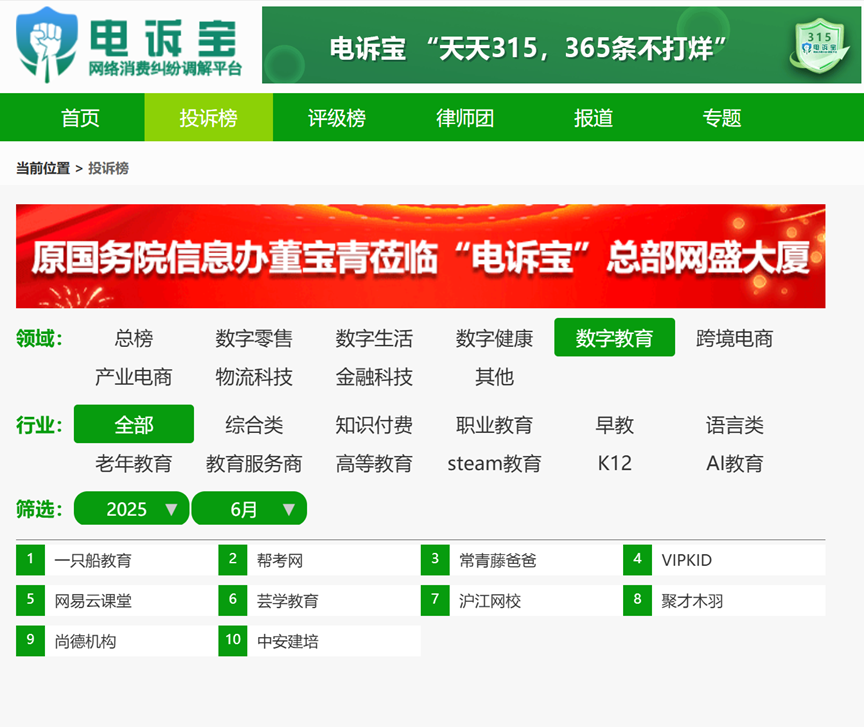Image resolution: width=864 pixels, height=727 pixels.
Task: Select the highlighted 数字教育 domain
Action: [614, 337]
